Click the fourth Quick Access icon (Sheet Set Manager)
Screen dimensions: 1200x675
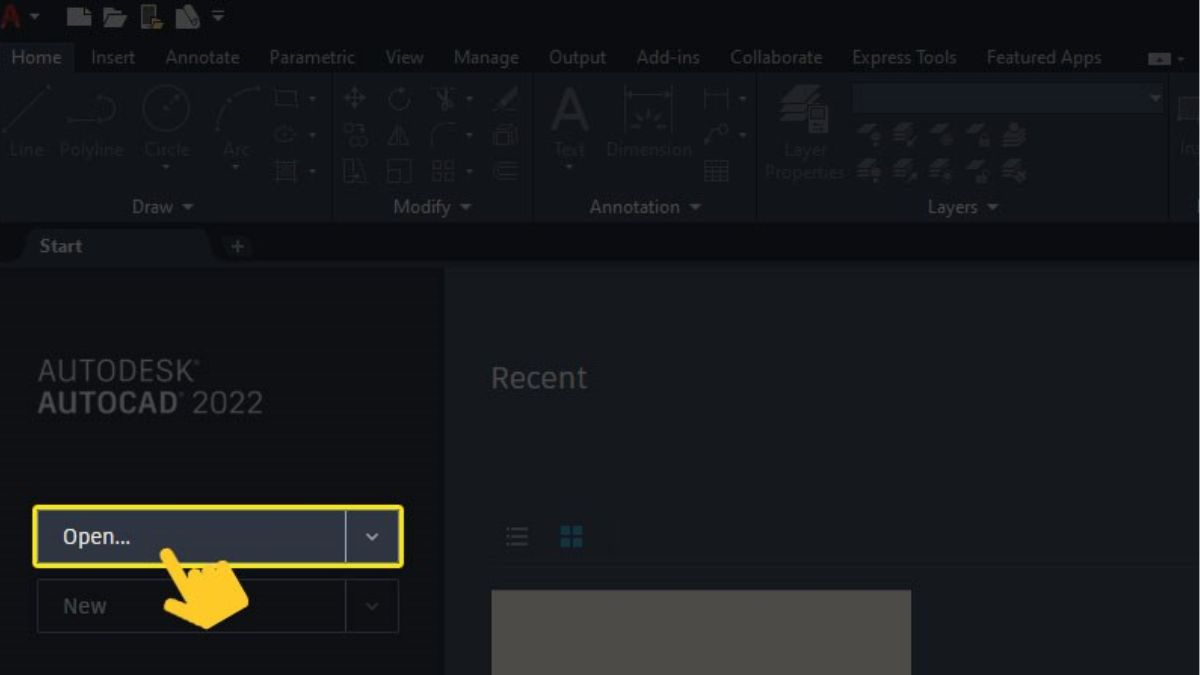point(187,17)
